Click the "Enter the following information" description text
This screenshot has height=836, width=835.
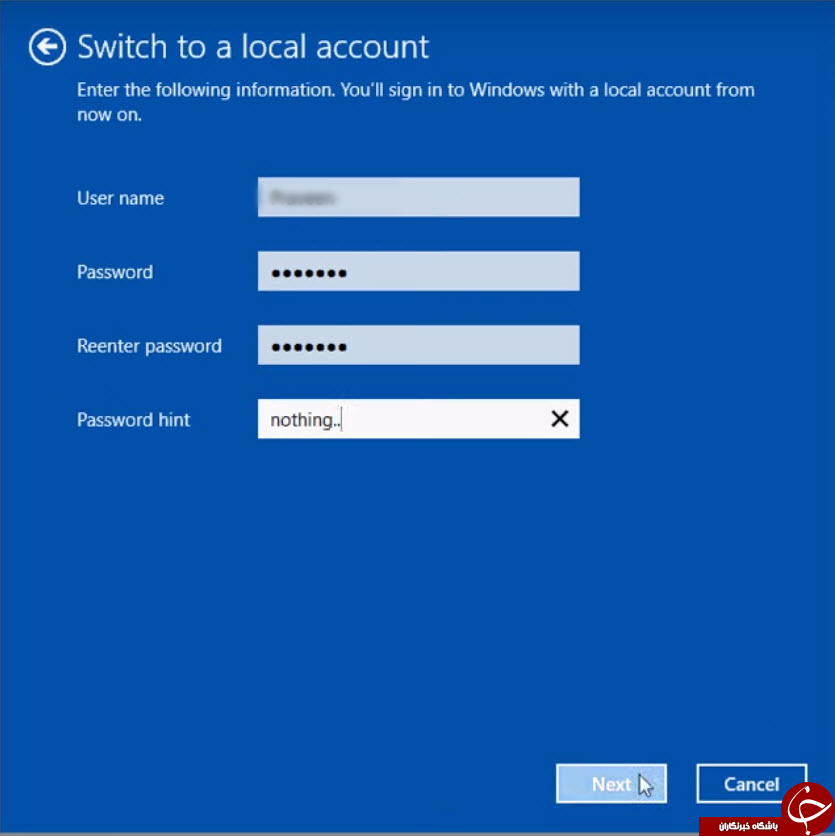pyautogui.click(x=416, y=102)
